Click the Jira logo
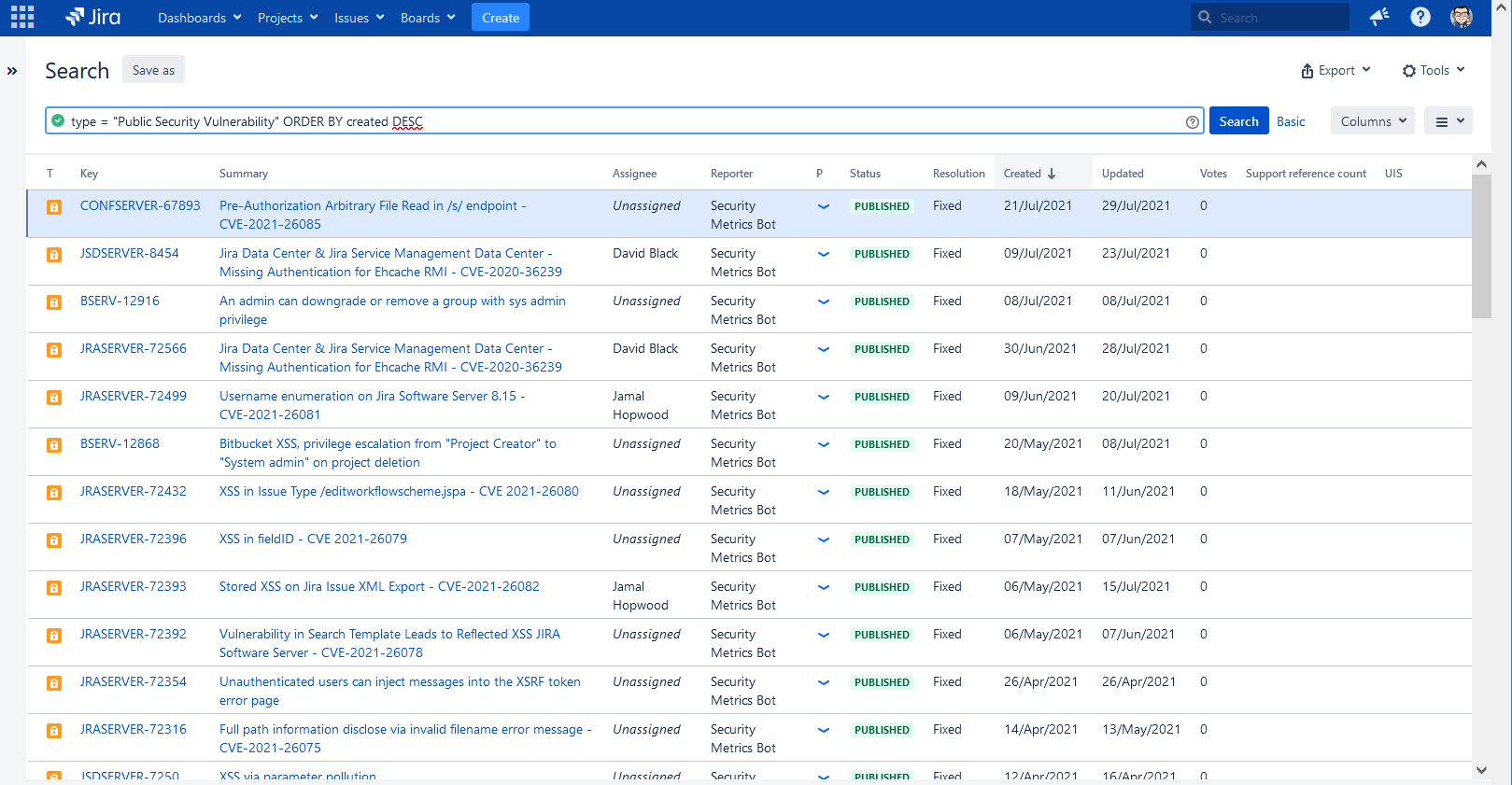 point(92,17)
